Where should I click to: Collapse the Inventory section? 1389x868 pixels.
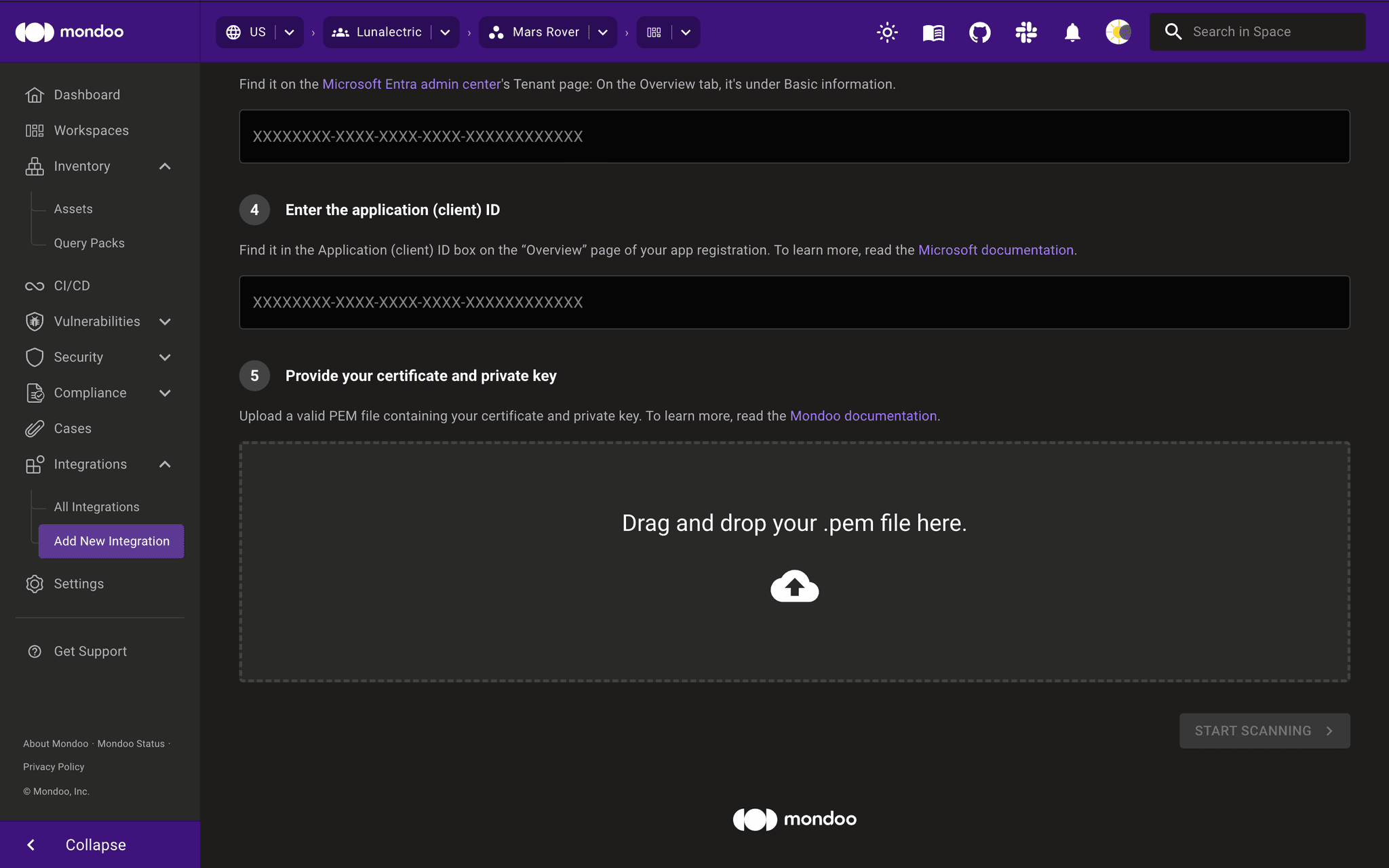point(165,166)
